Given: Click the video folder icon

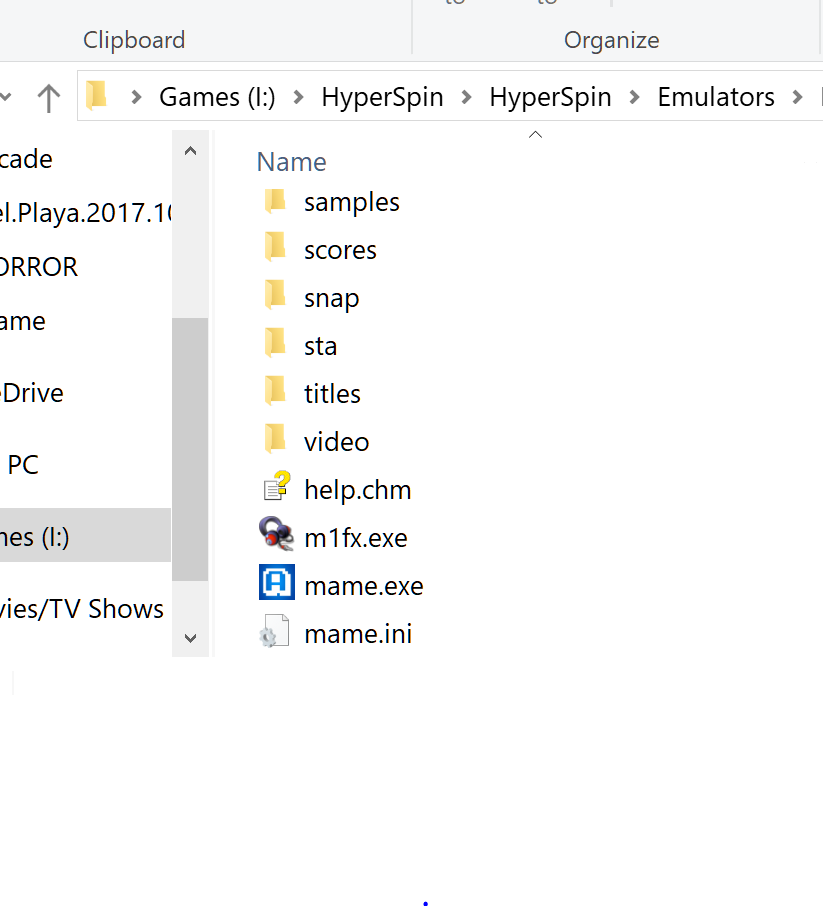Looking at the screenshot, I should coord(275,441).
